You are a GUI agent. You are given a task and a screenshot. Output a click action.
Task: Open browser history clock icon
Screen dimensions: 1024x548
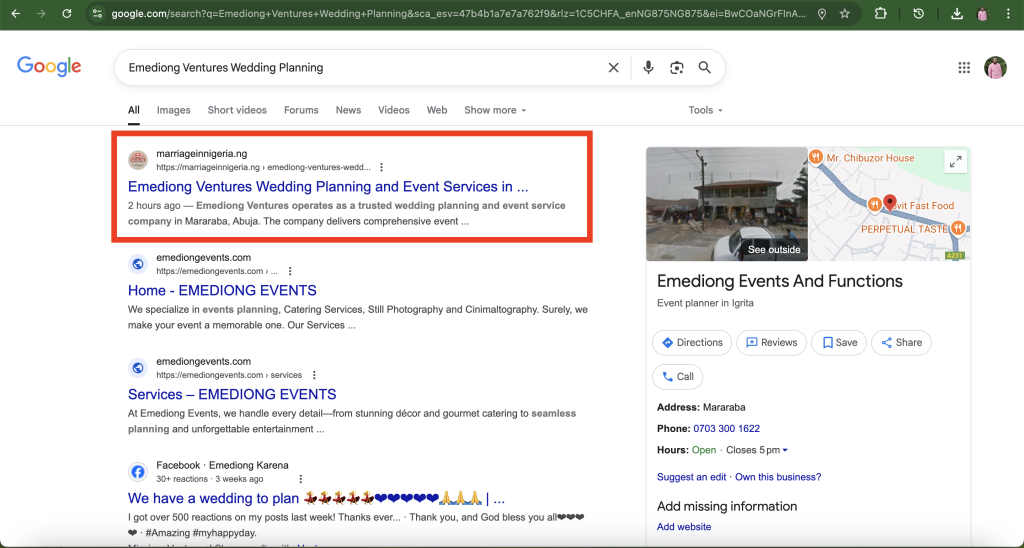[x=919, y=14]
